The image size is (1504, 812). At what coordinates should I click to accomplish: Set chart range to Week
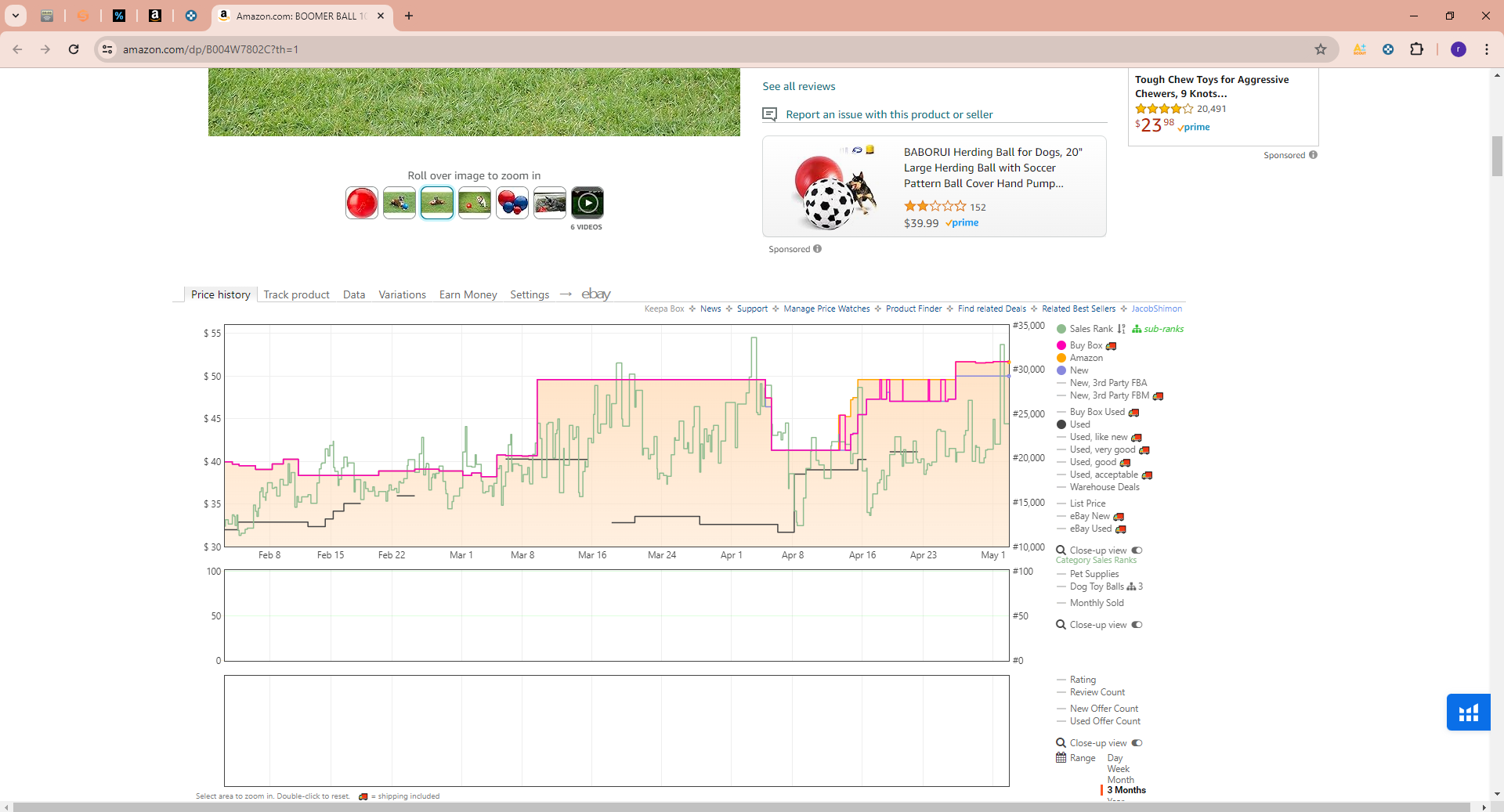[x=1118, y=769]
